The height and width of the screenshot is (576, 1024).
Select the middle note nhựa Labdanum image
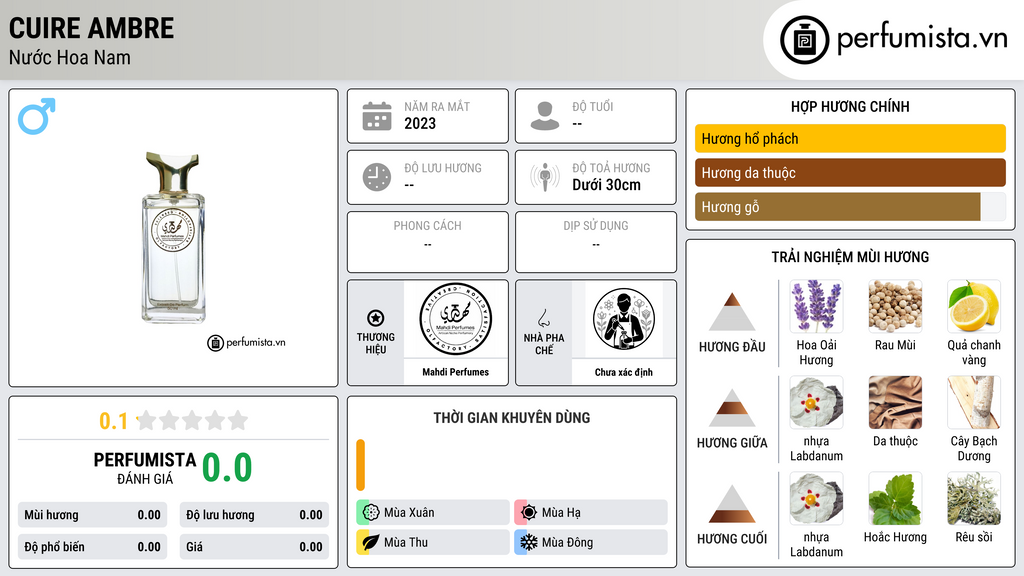816,402
